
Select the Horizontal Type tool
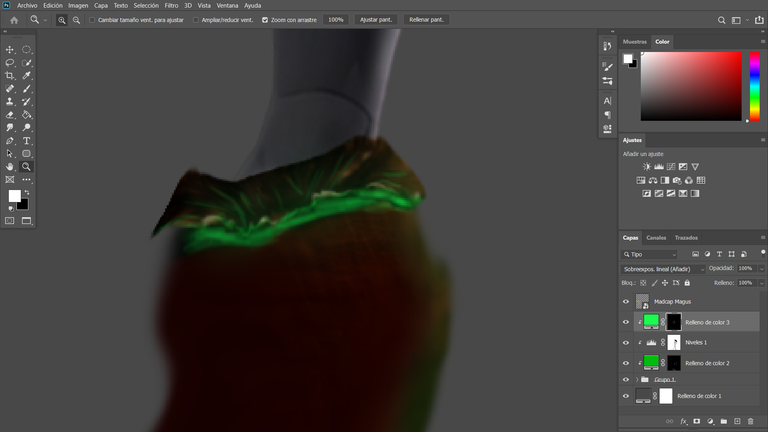(26, 141)
